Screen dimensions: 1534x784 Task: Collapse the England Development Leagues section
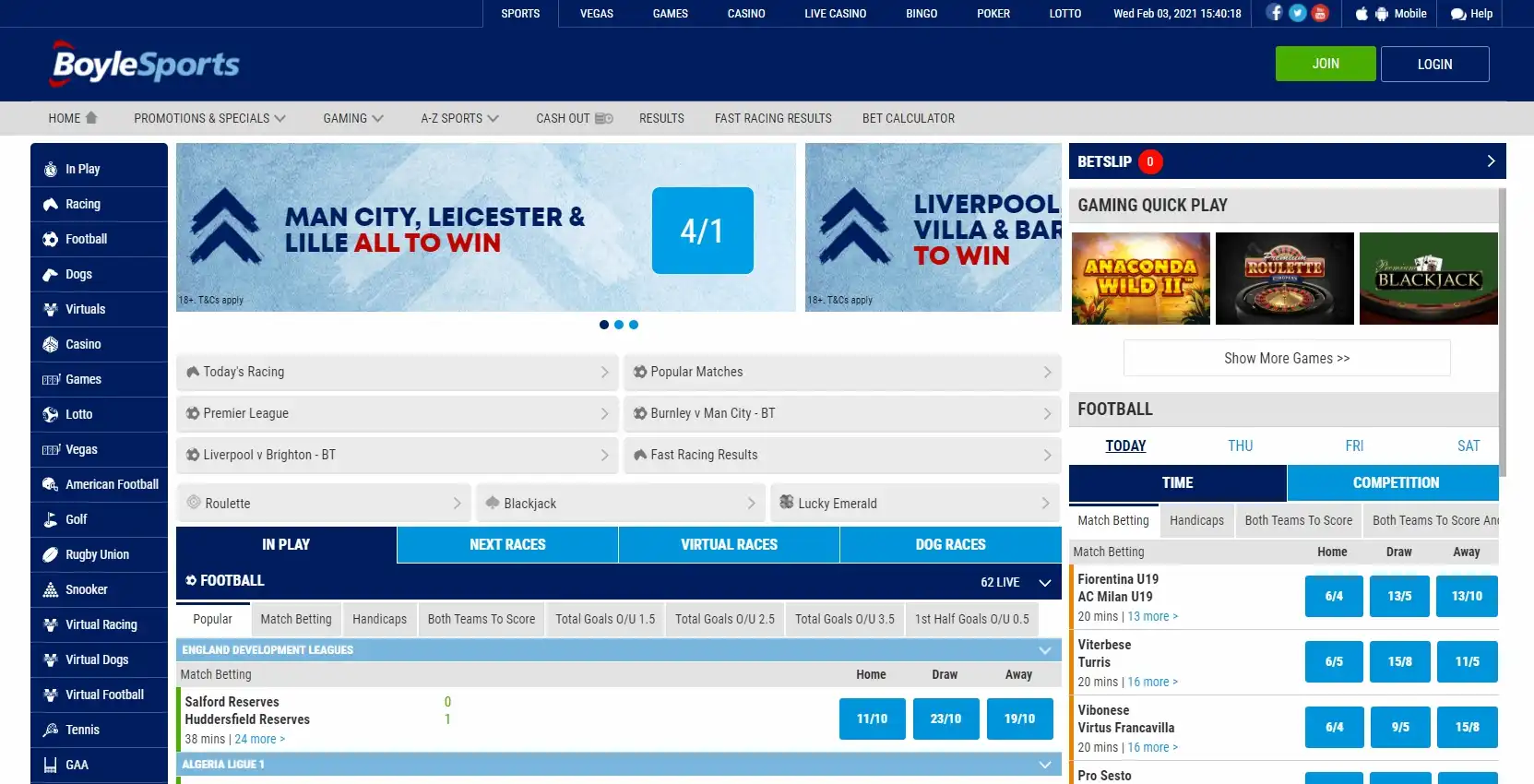1044,650
